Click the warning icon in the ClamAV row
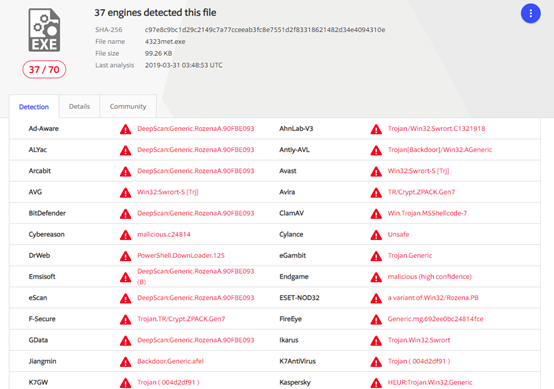 click(376, 214)
